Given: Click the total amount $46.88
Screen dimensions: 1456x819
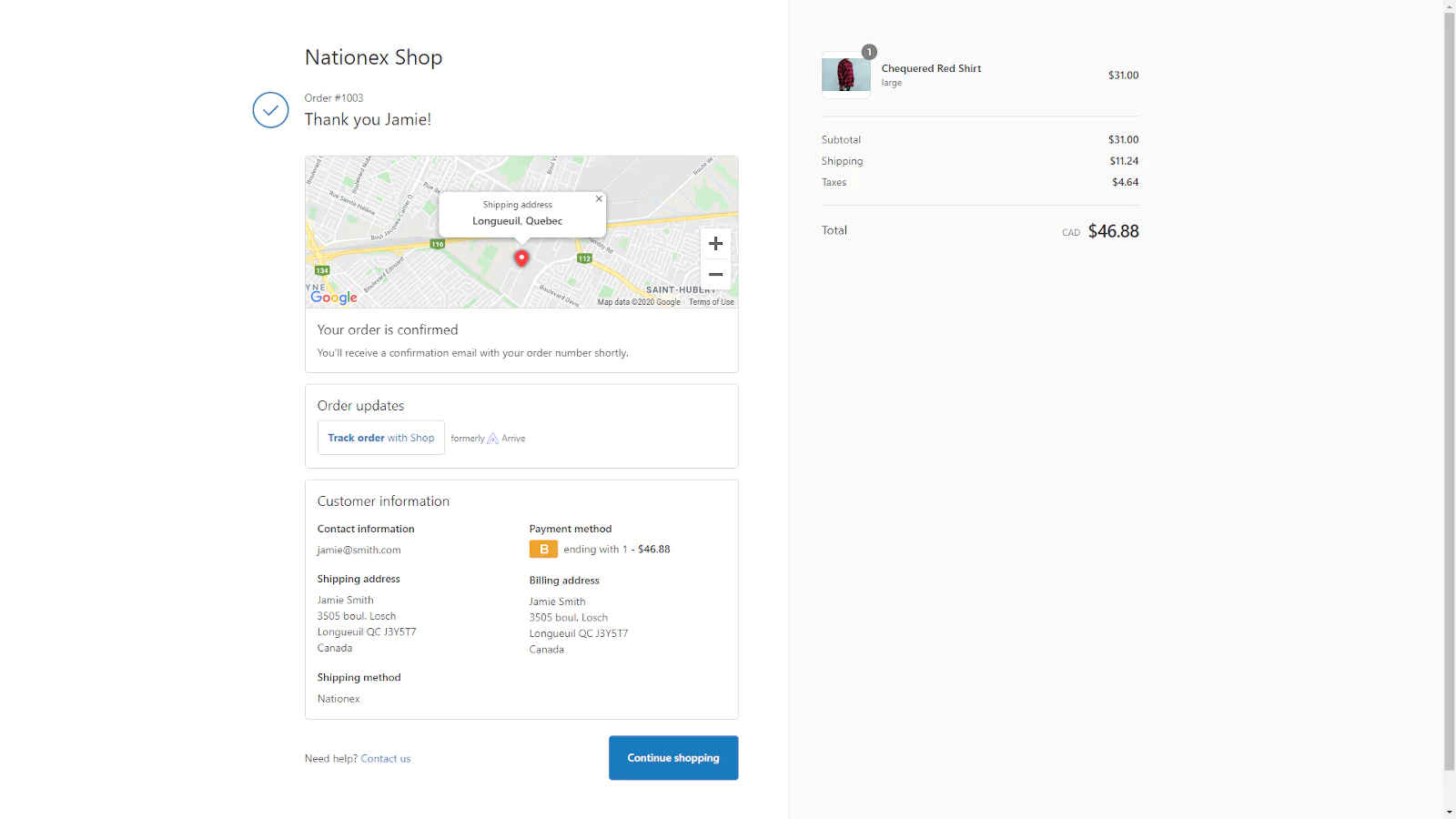Looking at the screenshot, I should [x=1113, y=231].
